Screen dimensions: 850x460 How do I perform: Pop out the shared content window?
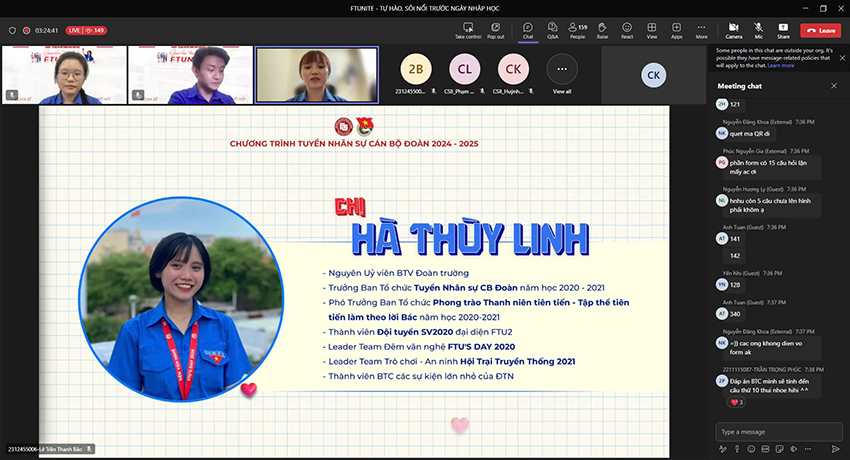(495, 31)
